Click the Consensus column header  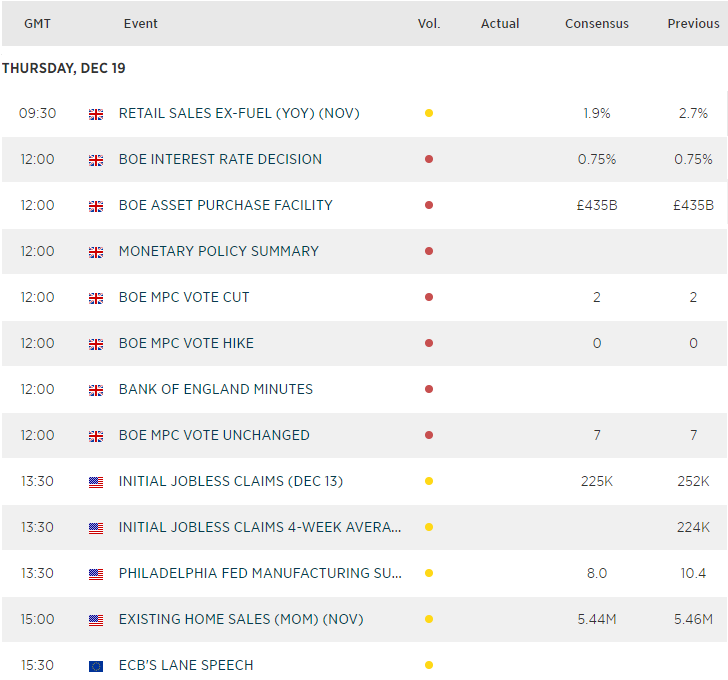point(597,24)
